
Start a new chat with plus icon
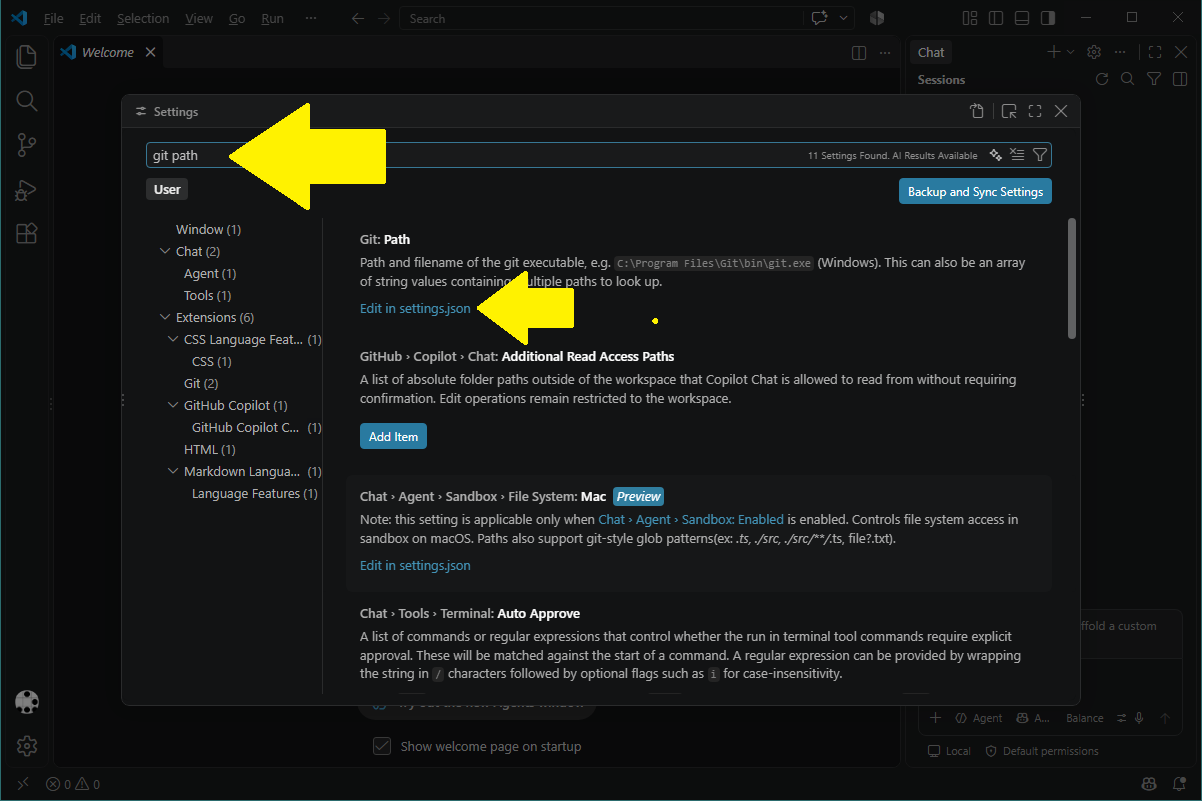pyautogui.click(x=1053, y=52)
